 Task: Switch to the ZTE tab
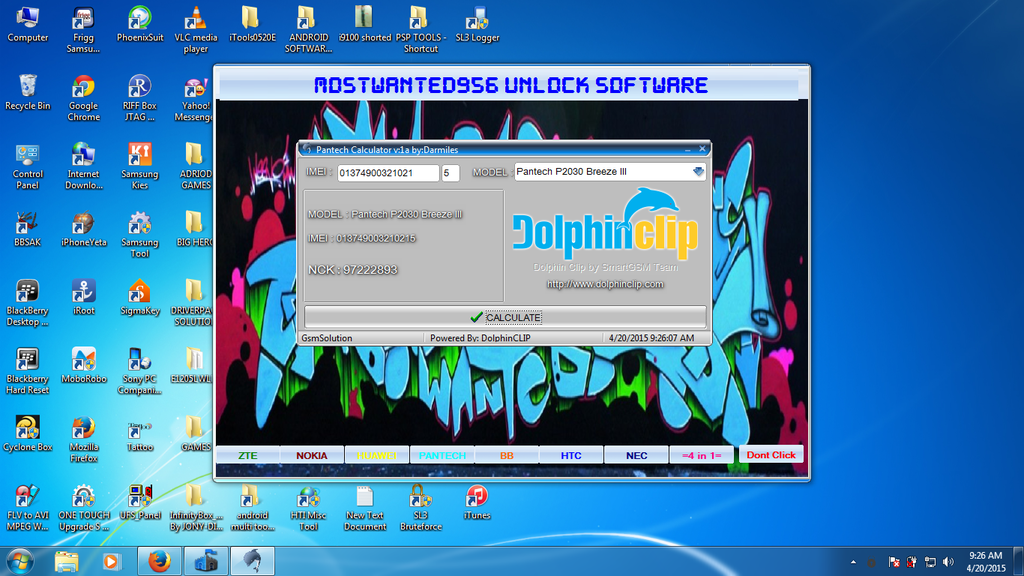point(247,455)
